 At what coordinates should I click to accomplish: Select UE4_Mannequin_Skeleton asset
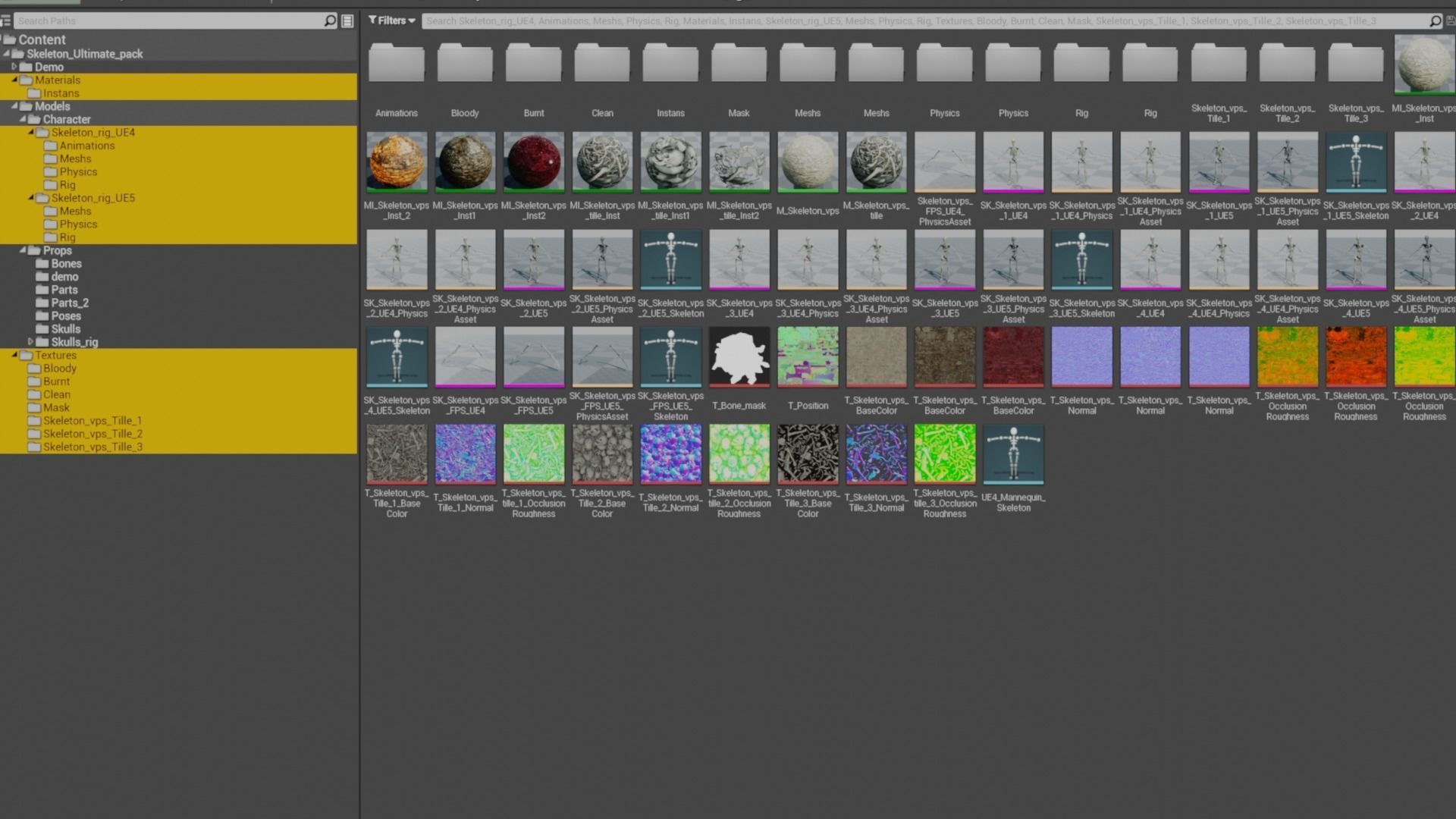(1013, 454)
